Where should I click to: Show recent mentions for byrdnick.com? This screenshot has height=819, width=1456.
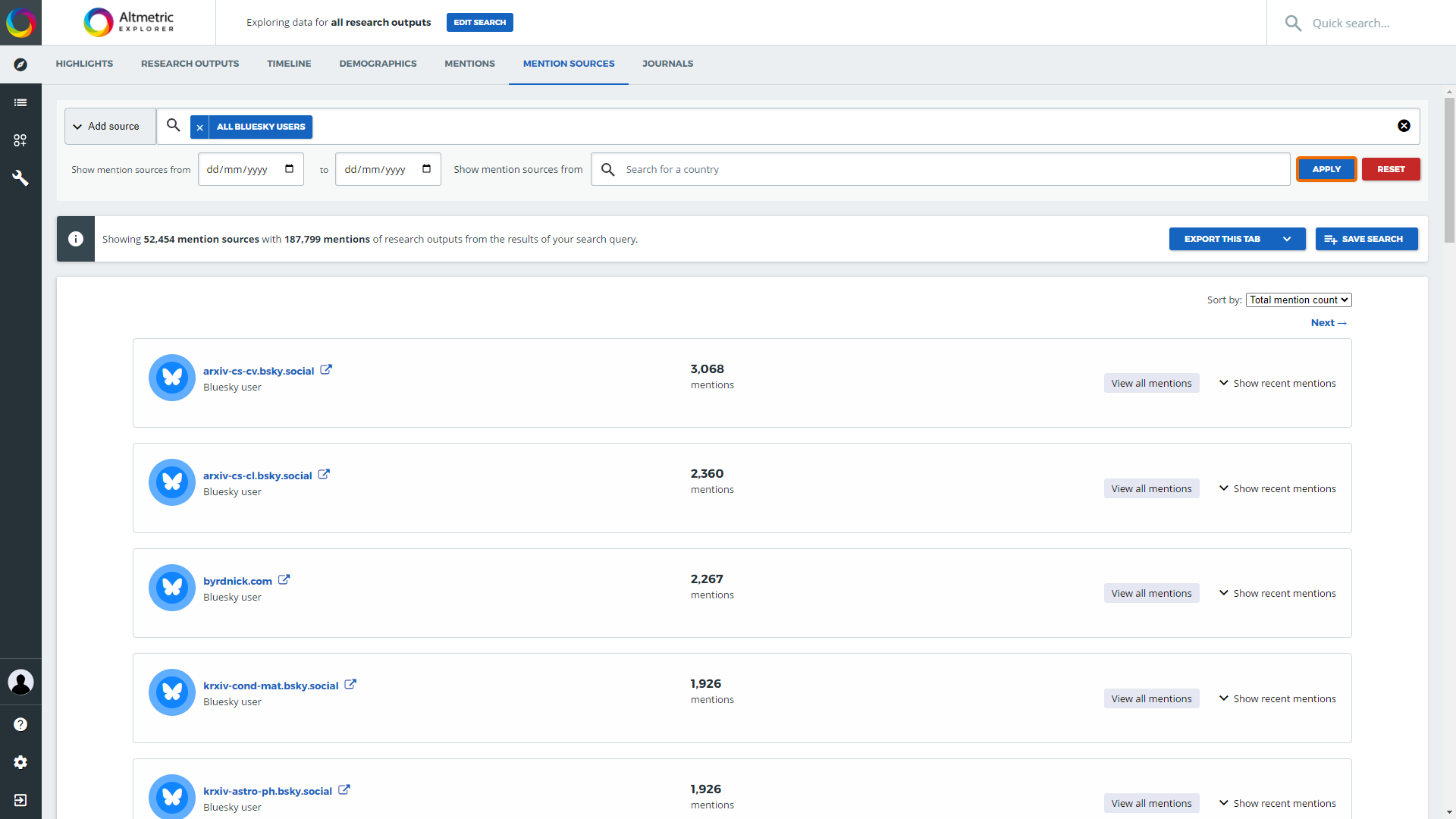click(1277, 593)
